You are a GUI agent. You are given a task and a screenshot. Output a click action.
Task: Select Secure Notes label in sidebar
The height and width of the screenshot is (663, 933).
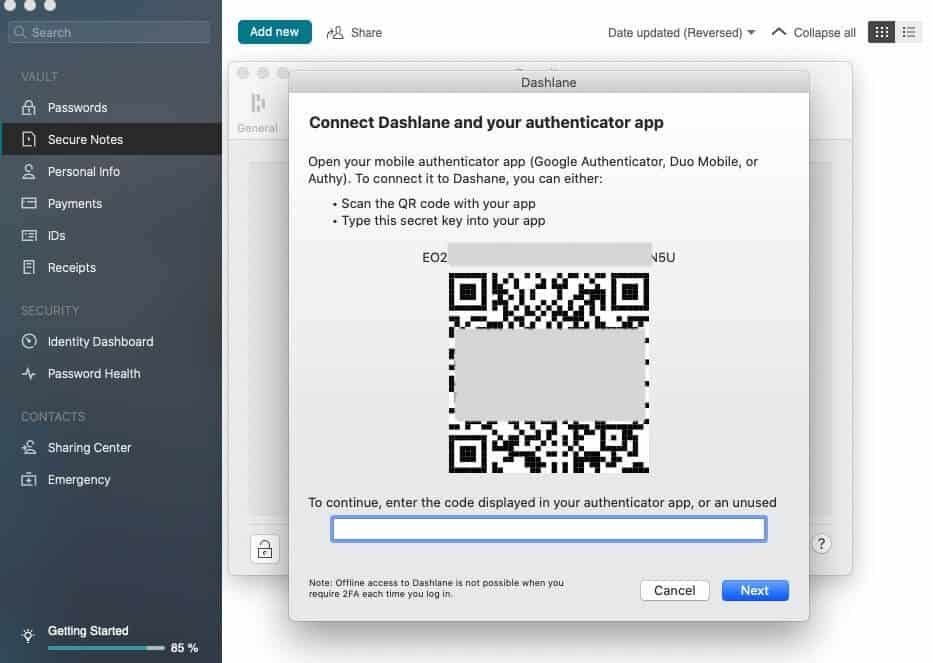[x=85, y=139]
